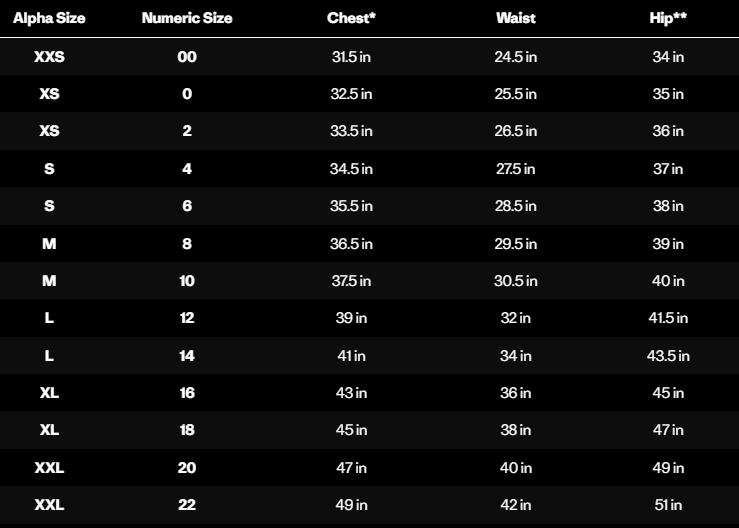This screenshot has width=739, height=528.
Task: Select the 25.5 in waist value
Action: [x=515, y=94]
